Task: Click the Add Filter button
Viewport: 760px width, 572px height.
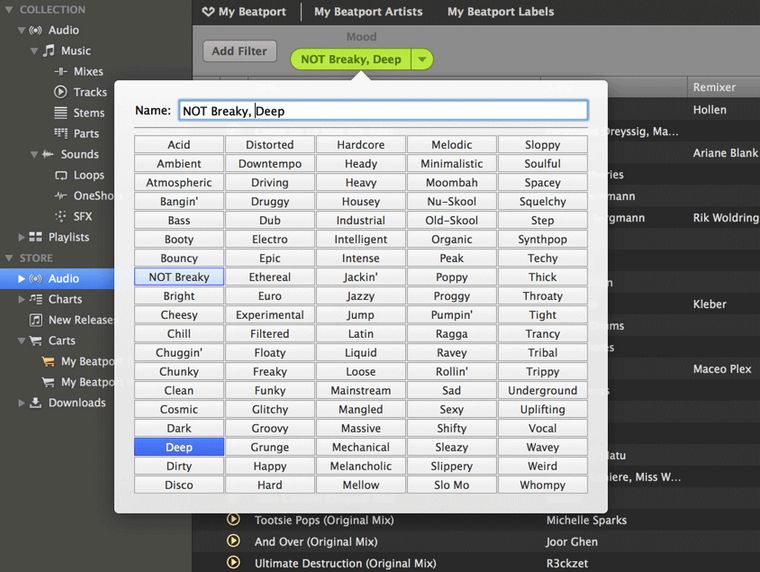Action: point(239,51)
